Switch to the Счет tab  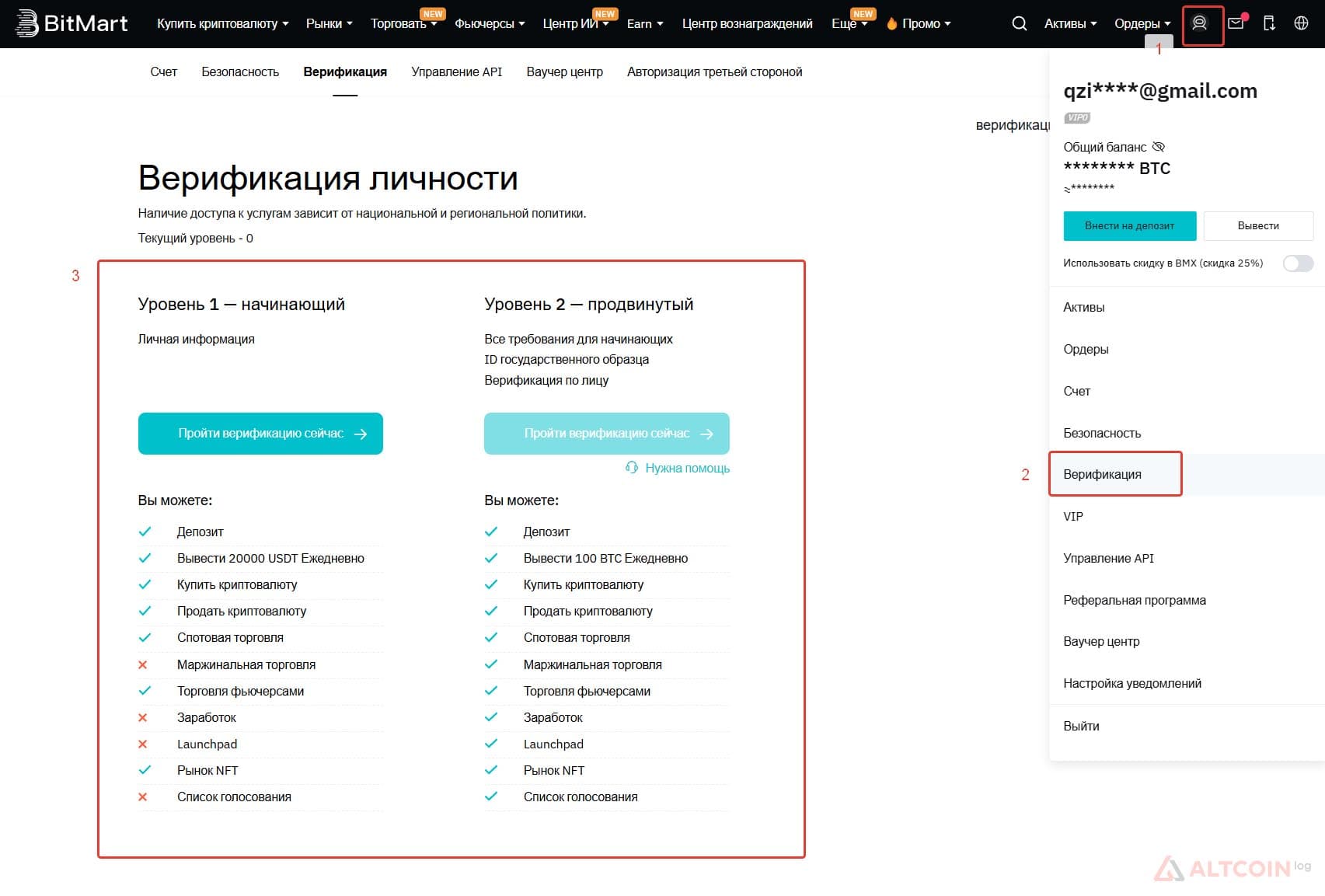pyautogui.click(x=164, y=71)
